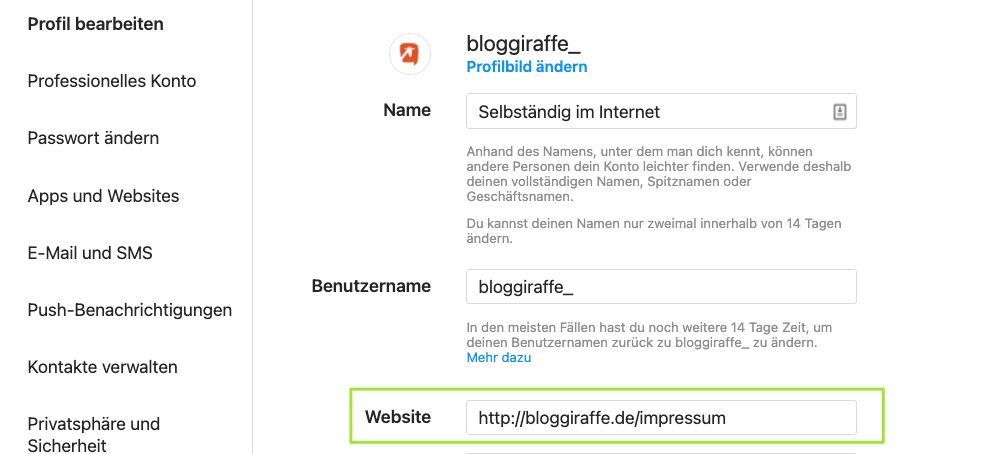The width and height of the screenshot is (1004, 454).
Task: Focus the Name text field
Action: point(645,112)
